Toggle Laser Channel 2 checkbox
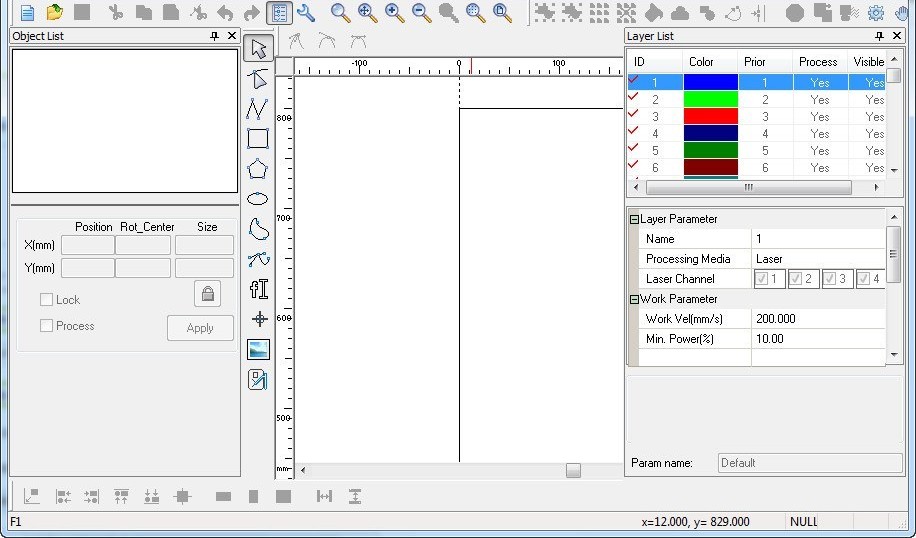 795,279
